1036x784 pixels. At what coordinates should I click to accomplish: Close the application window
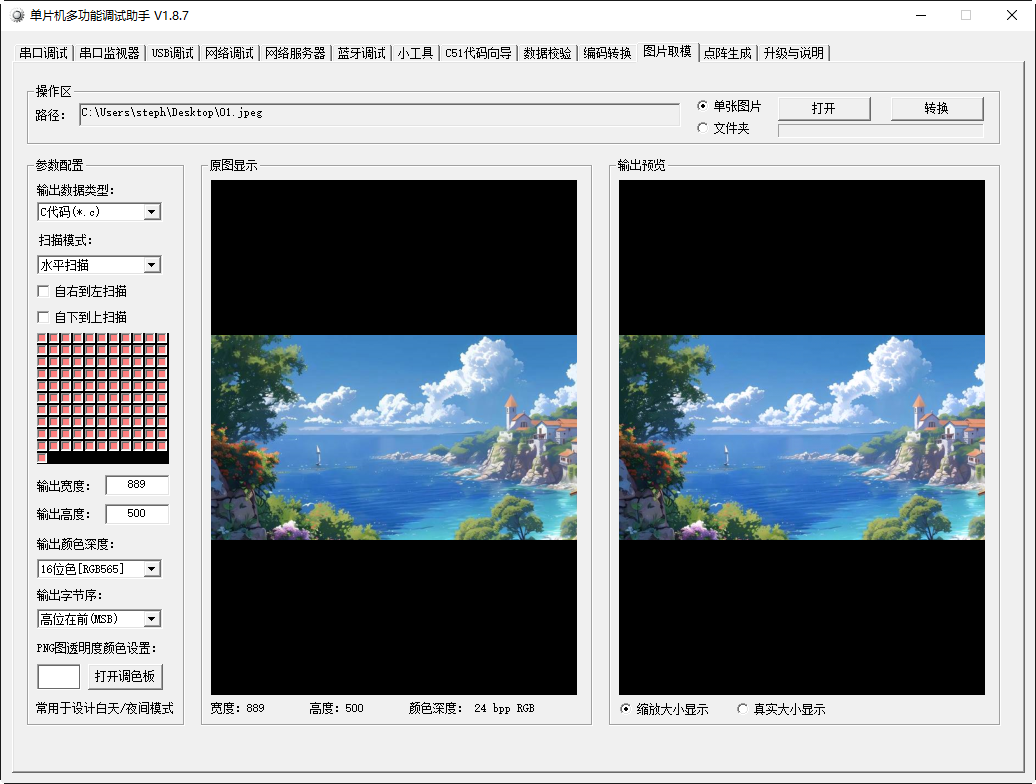(x=1012, y=15)
